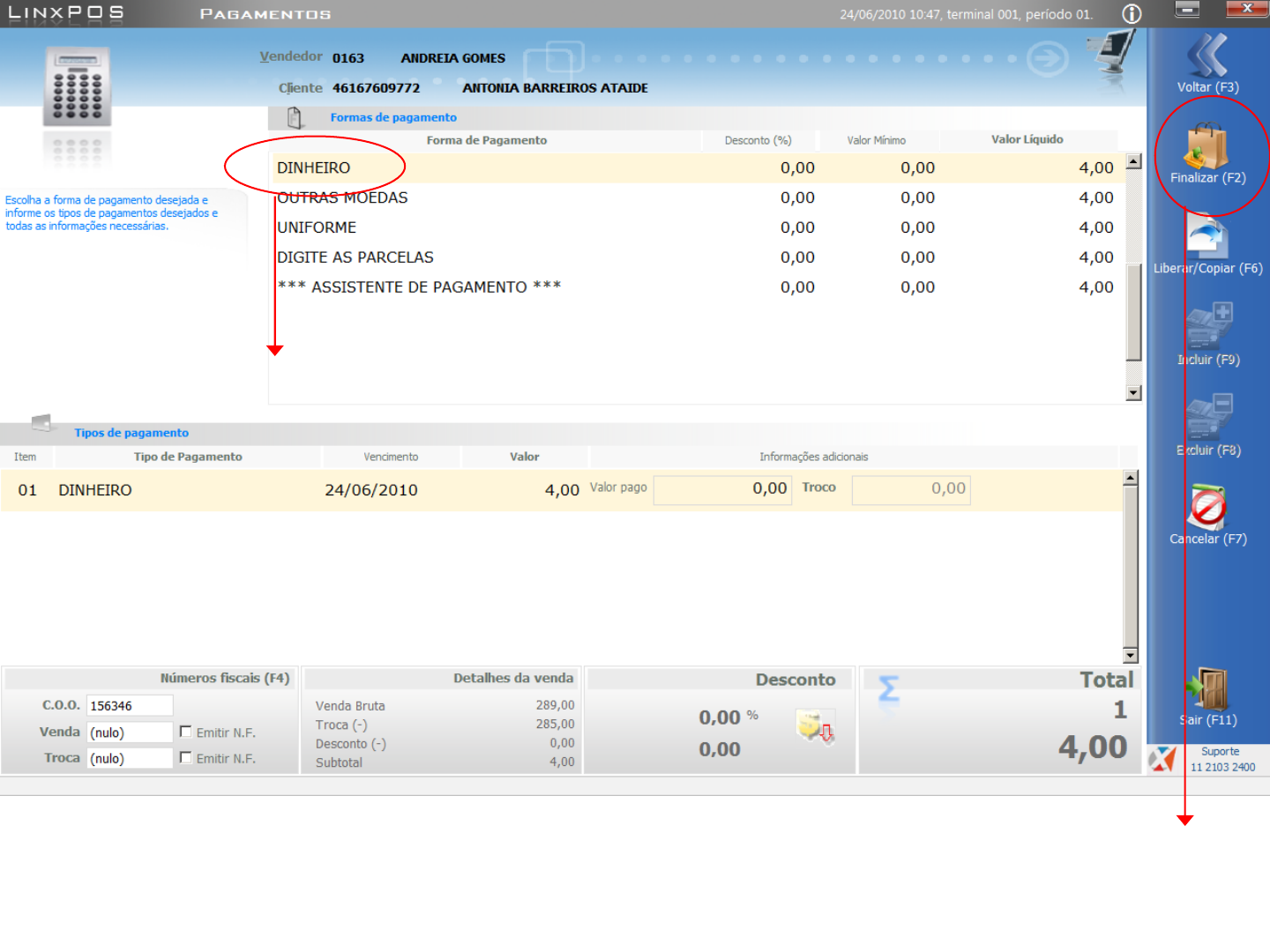Click the 01 DINHEIRO payment type row
Image resolution: width=1270 pixels, height=952 pixels.
562,490
